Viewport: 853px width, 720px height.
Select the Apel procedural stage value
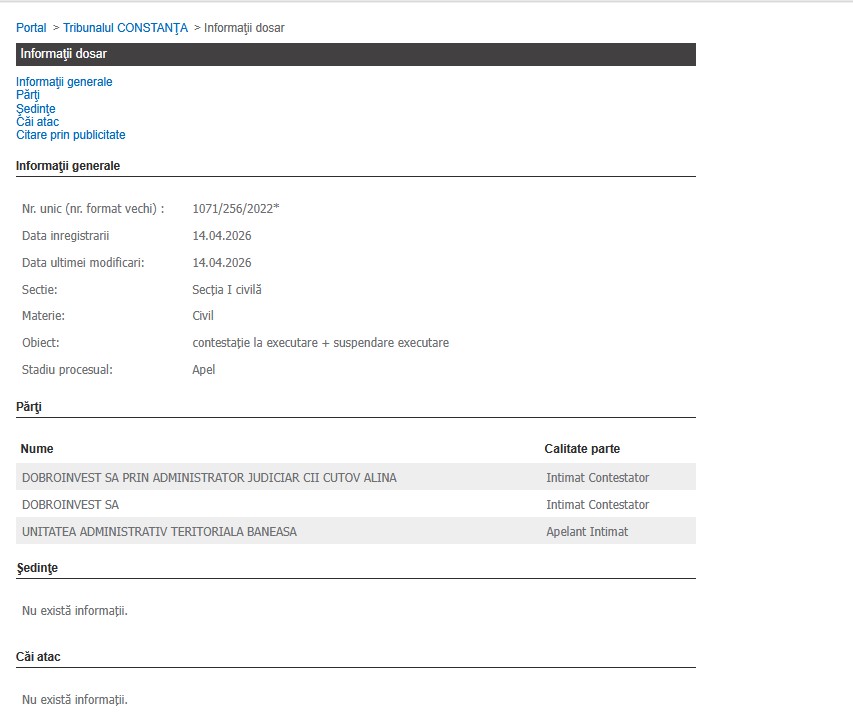(203, 370)
